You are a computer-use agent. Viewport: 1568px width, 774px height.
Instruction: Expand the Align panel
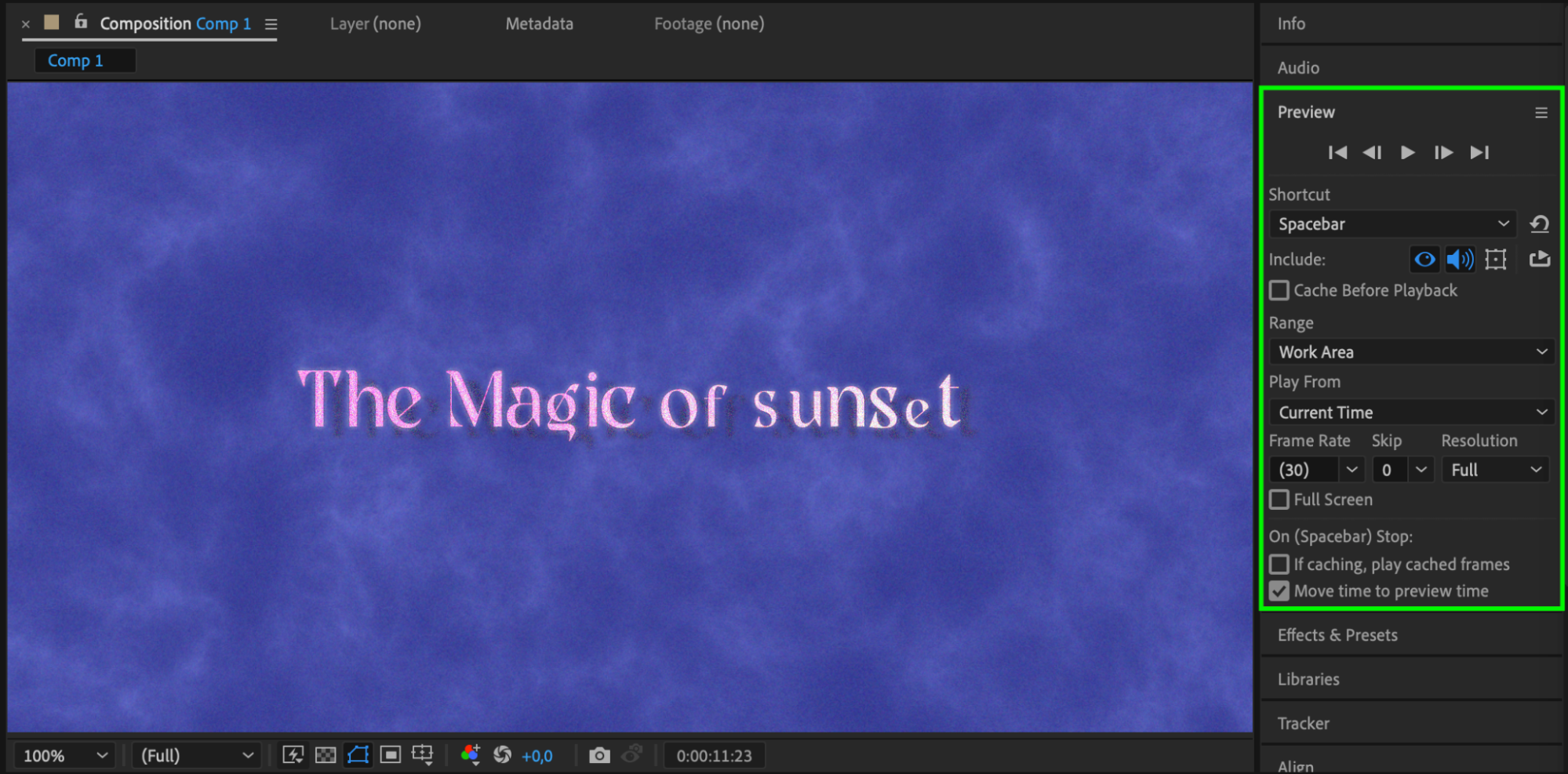[x=1296, y=766]
